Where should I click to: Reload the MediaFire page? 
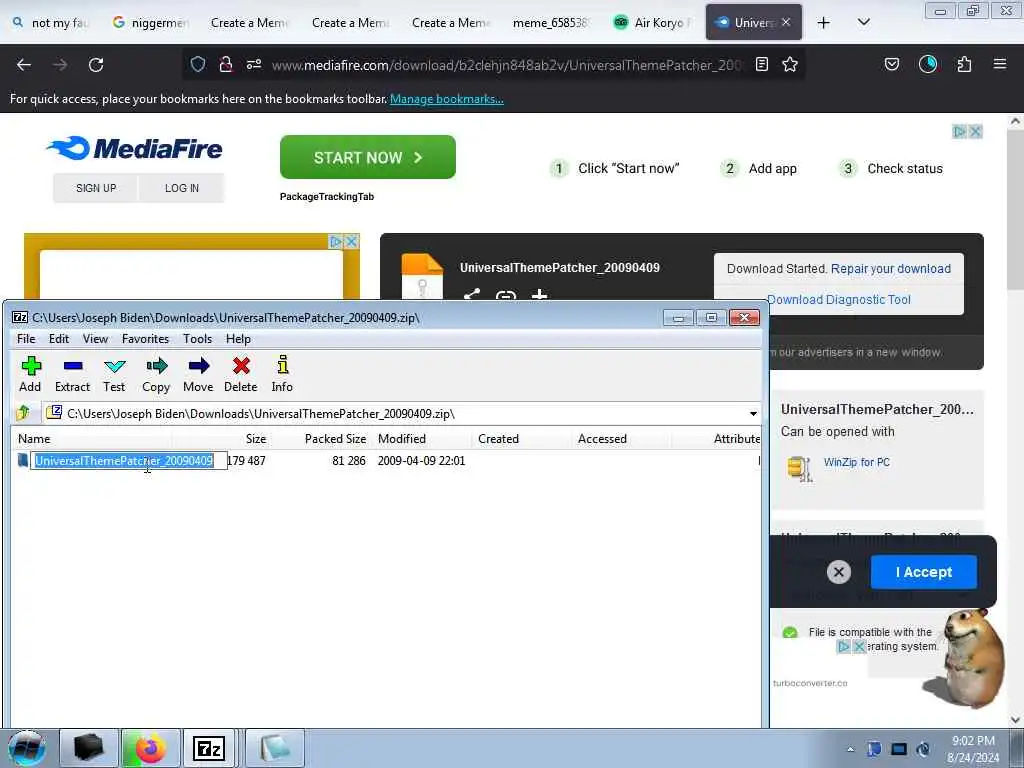tap(96, 65)
